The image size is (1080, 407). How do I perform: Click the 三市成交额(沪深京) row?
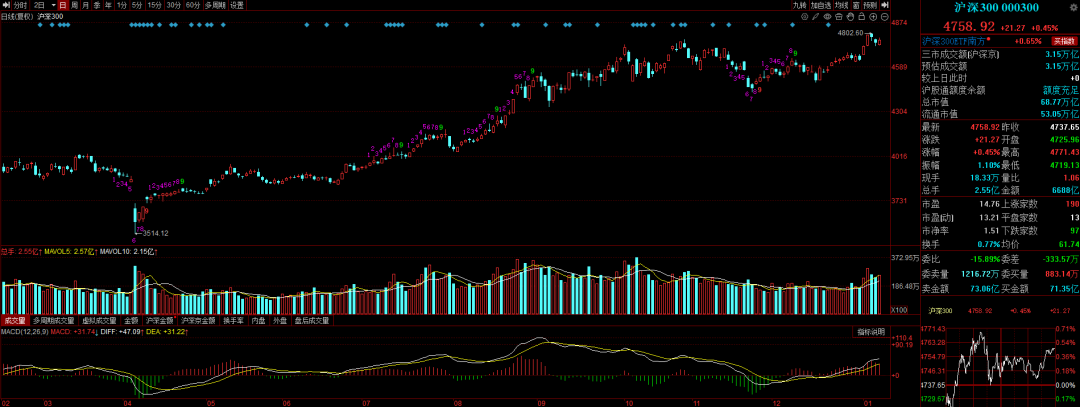coord(1000,54)
